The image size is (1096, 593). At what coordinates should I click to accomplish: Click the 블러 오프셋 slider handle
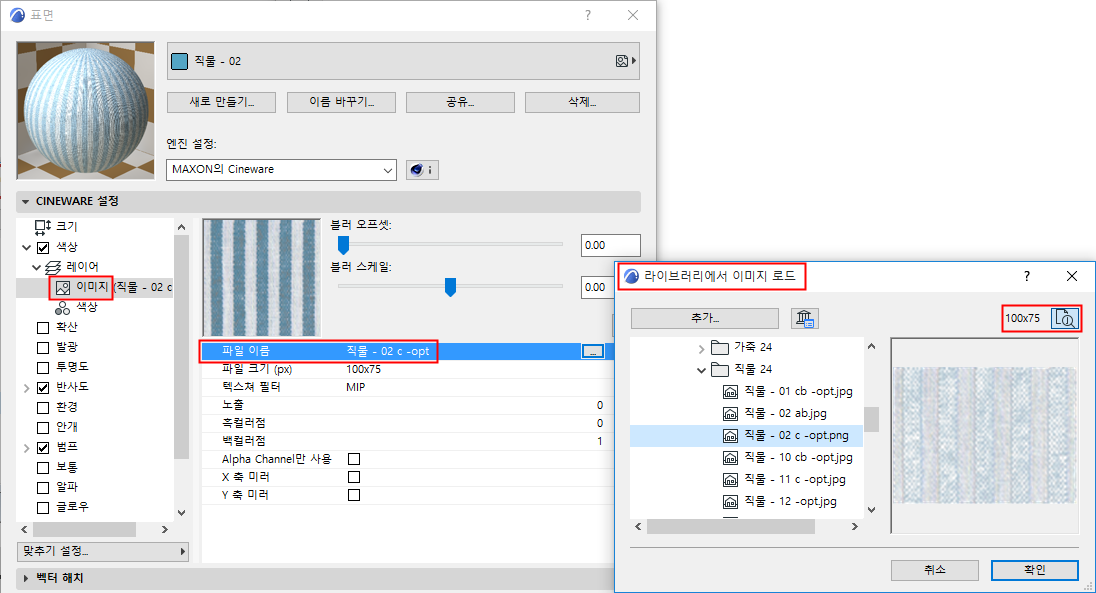[x=343, y=245]
